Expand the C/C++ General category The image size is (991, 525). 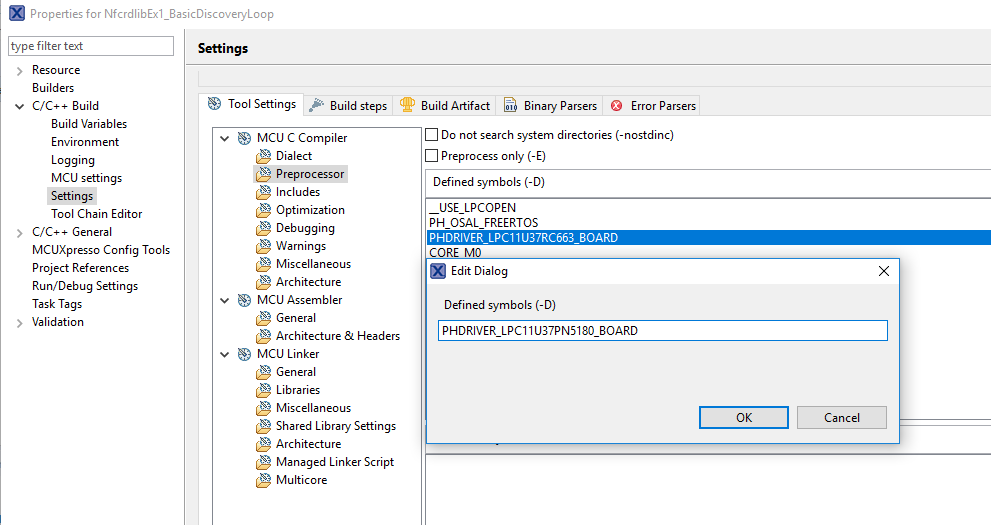pos(19,232)
